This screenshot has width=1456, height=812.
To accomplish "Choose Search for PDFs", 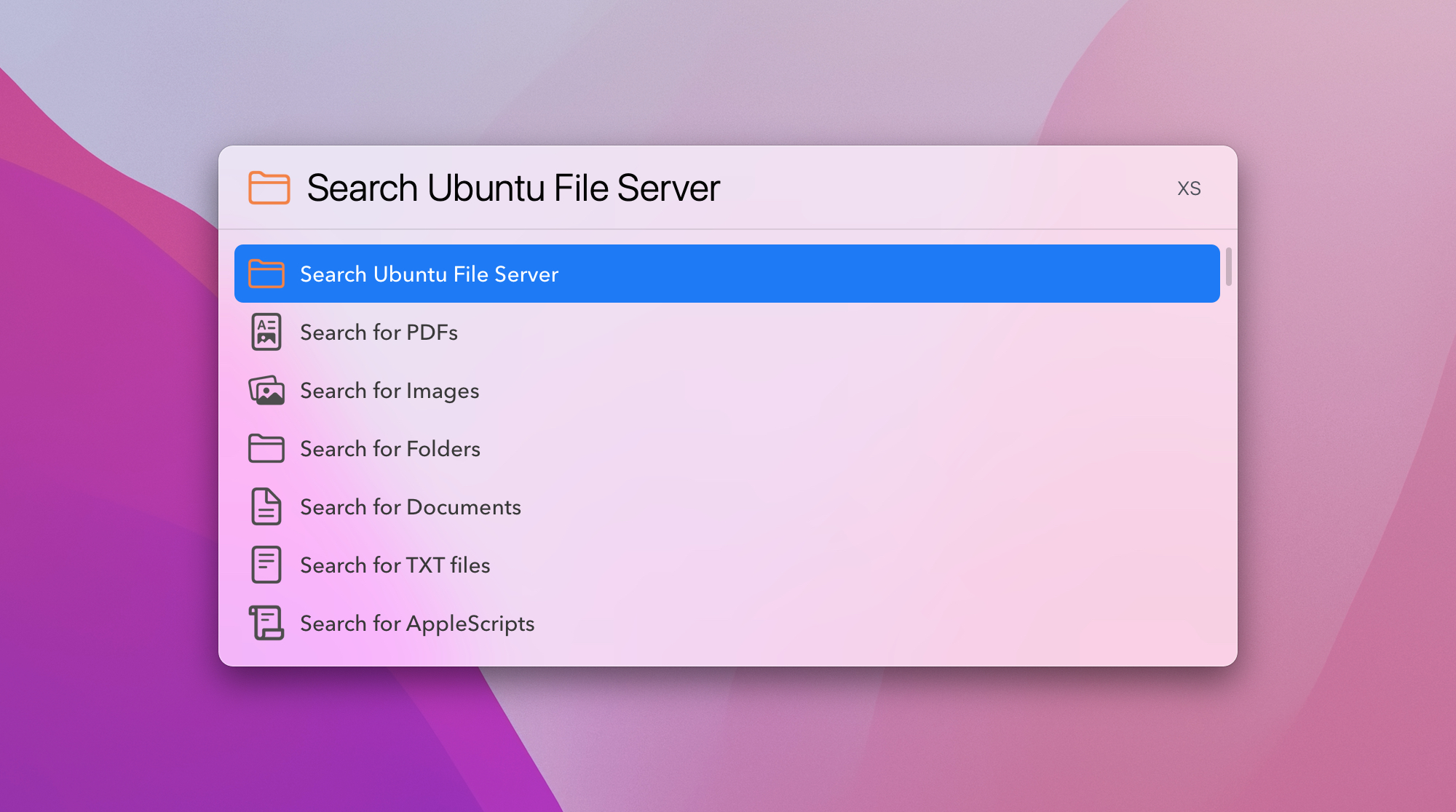I will [379, 333].
